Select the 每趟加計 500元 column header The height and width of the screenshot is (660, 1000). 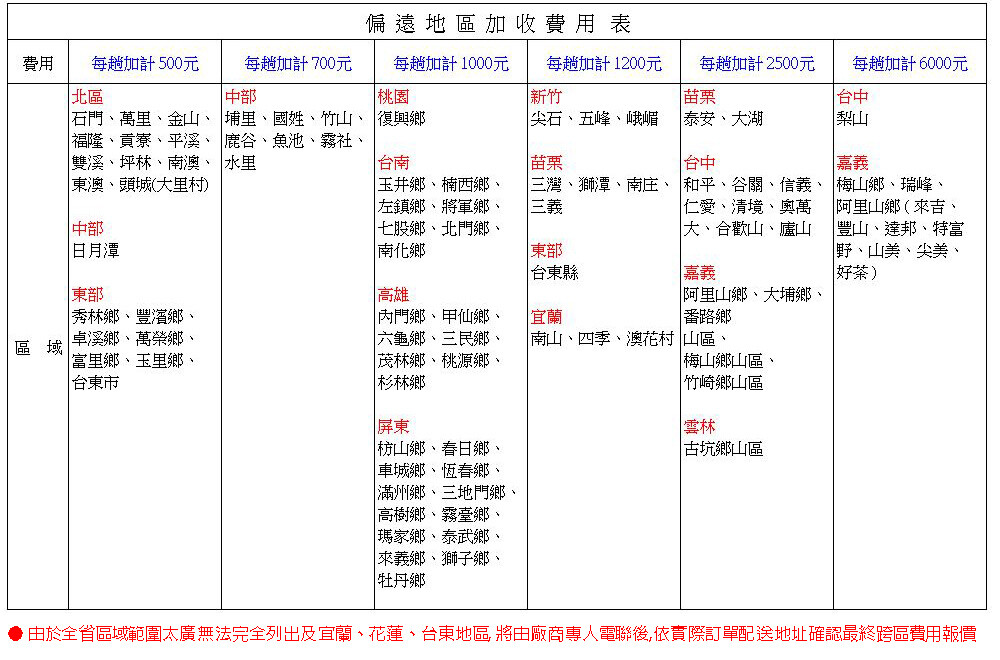[145, 64]
